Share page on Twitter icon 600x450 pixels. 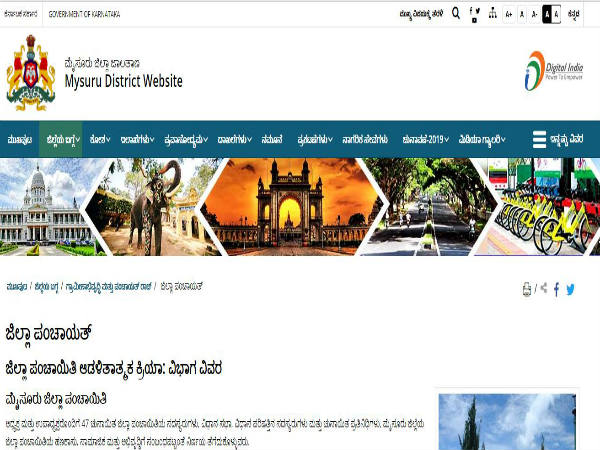tap(571, 289)
